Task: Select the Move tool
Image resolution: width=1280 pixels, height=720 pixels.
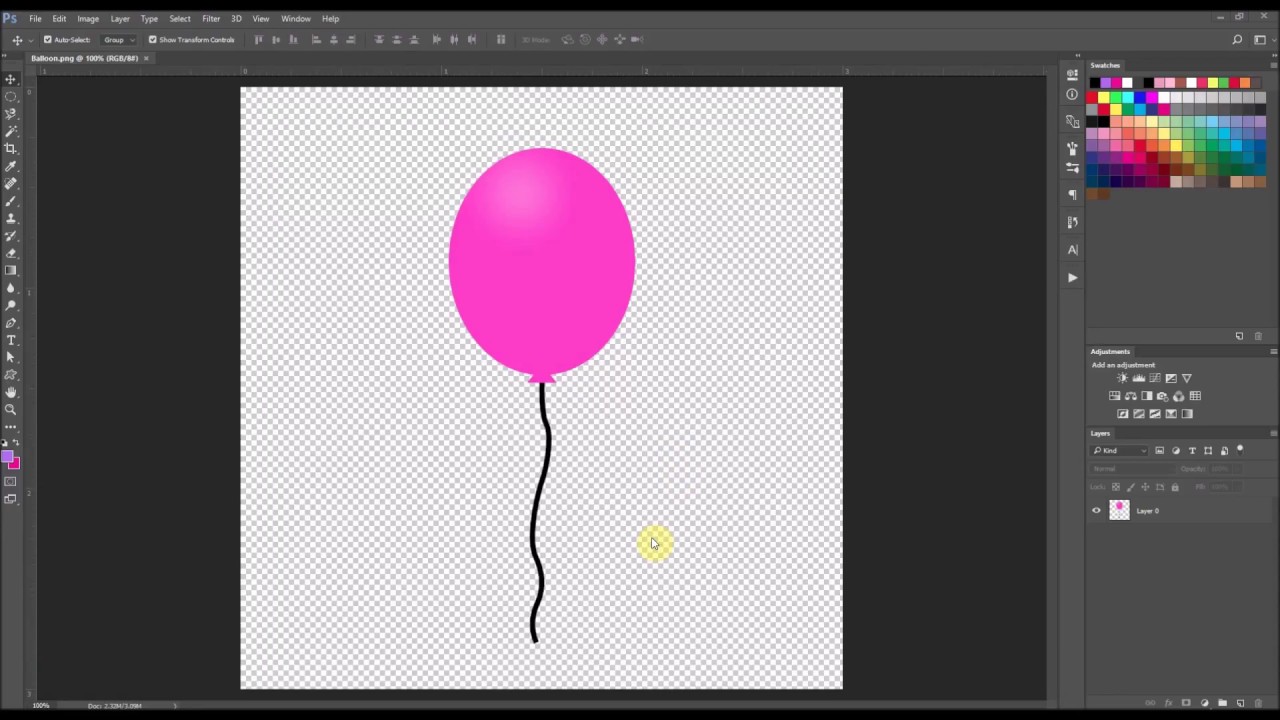Action: tap(11, 79)
